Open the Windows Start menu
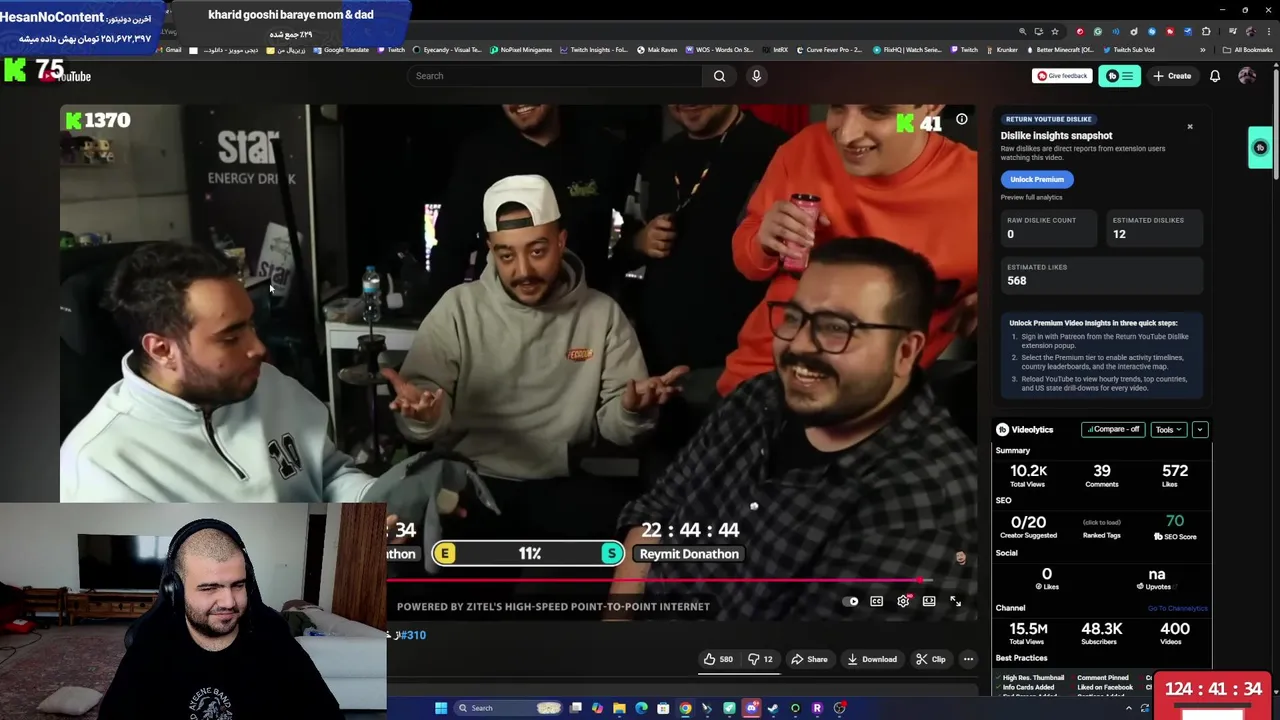The image size is (1280, 720). pyautogui.click(x=440, y=708)
